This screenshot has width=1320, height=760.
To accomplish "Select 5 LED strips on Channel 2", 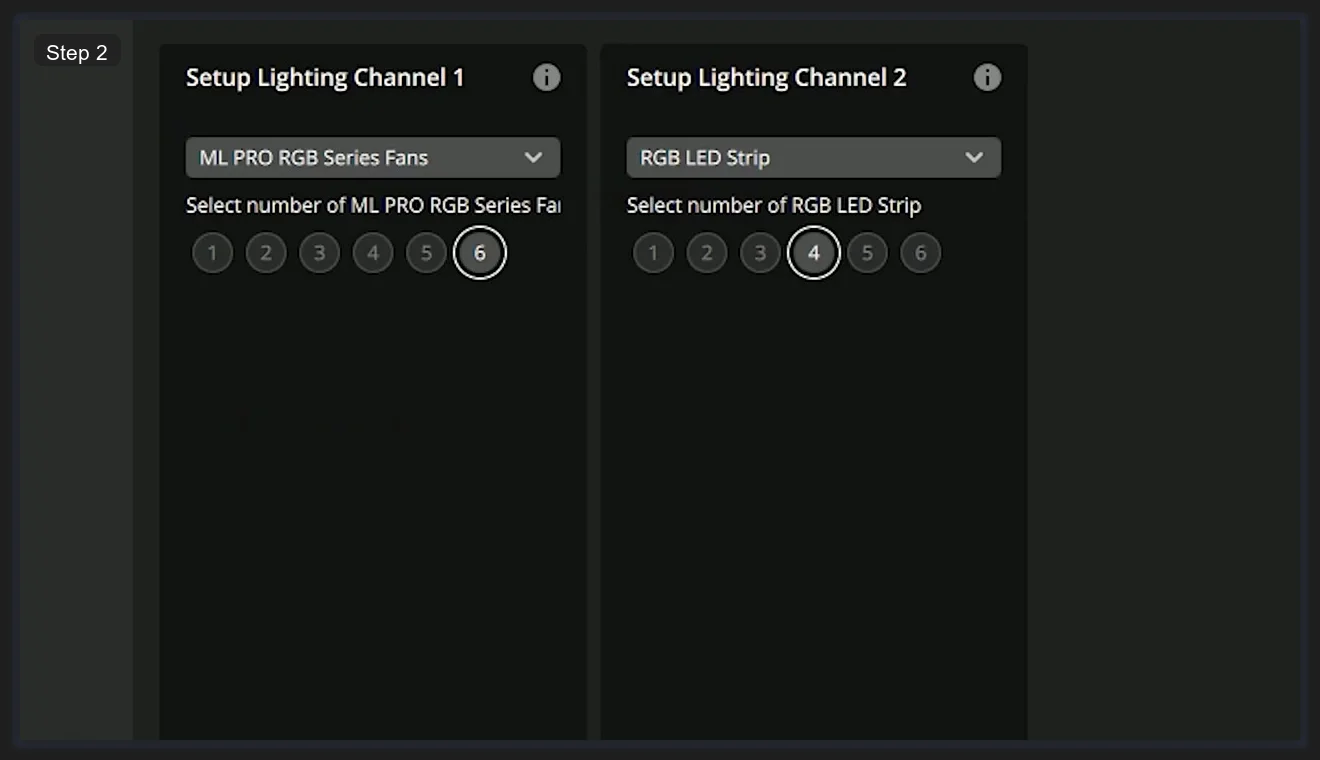I will click(x=867, y=252).
